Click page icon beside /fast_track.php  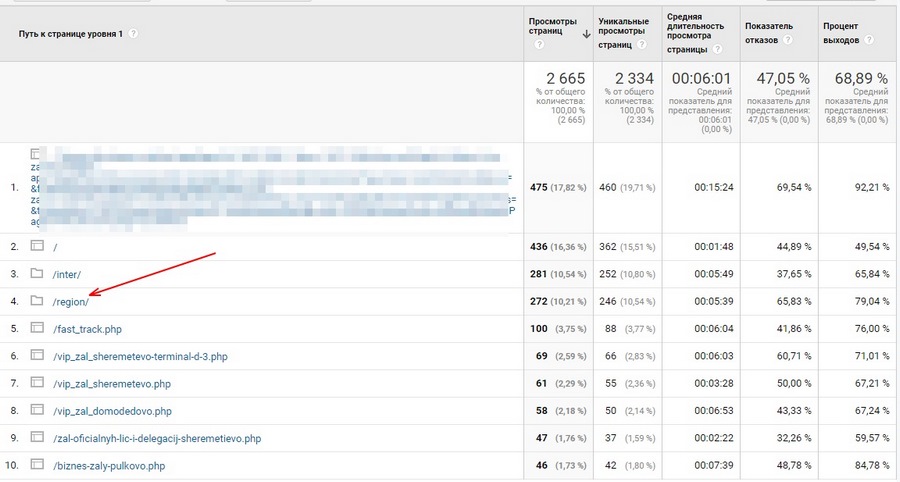(37, 328)
